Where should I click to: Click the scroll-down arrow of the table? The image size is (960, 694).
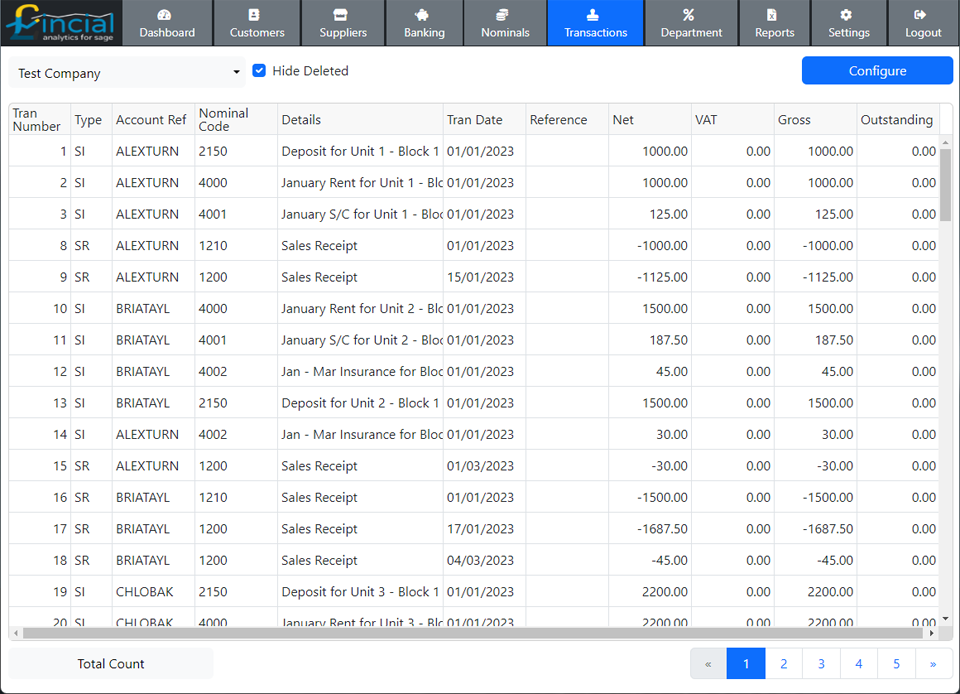945,619
